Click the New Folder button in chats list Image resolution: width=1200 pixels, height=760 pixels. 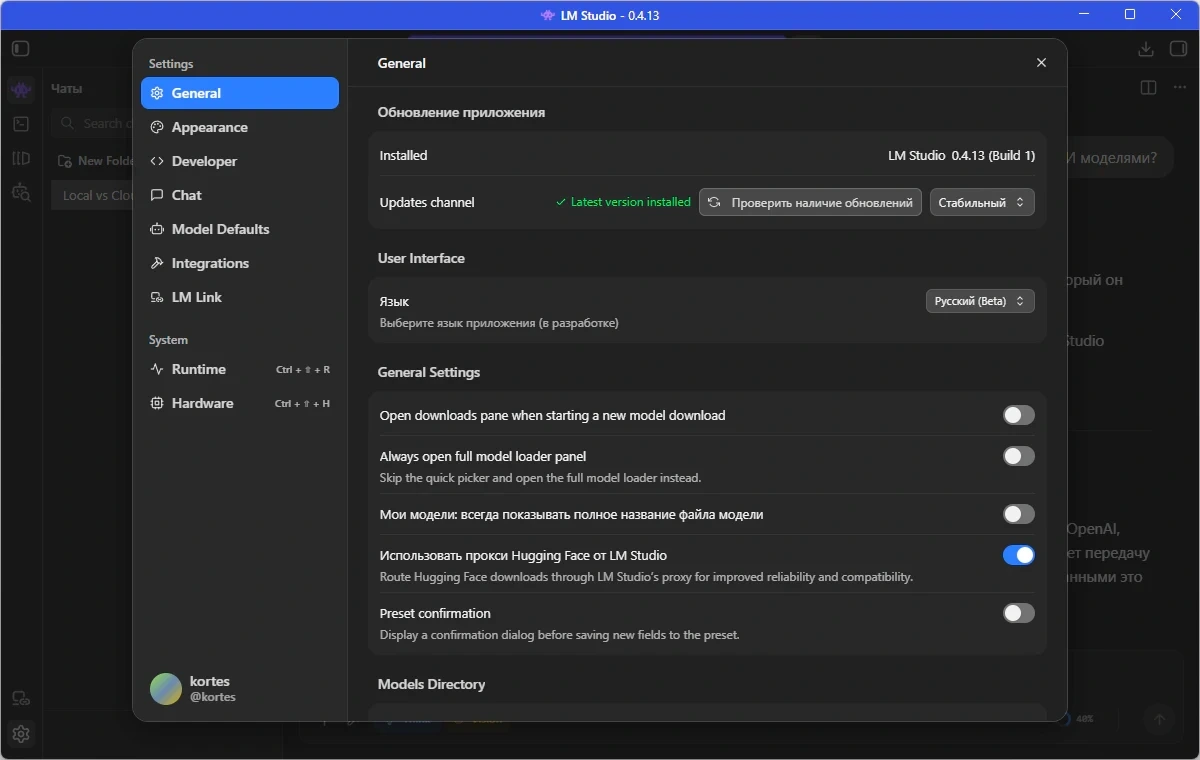pos(95,160)
